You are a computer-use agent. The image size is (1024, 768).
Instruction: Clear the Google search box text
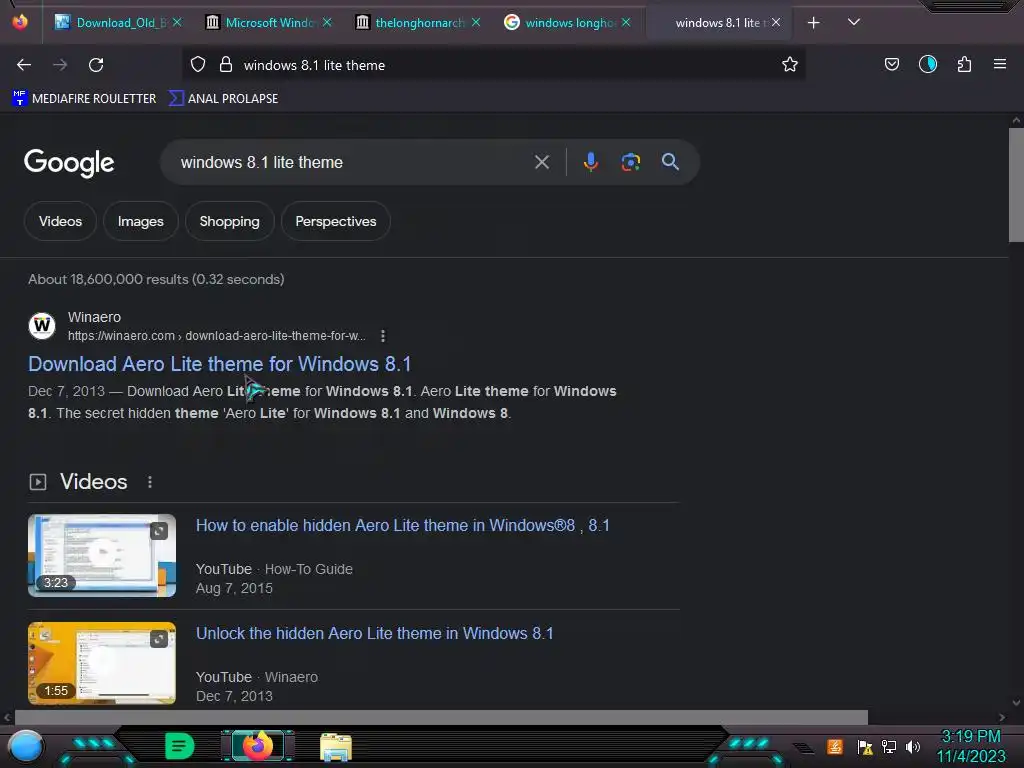point(541,162)
